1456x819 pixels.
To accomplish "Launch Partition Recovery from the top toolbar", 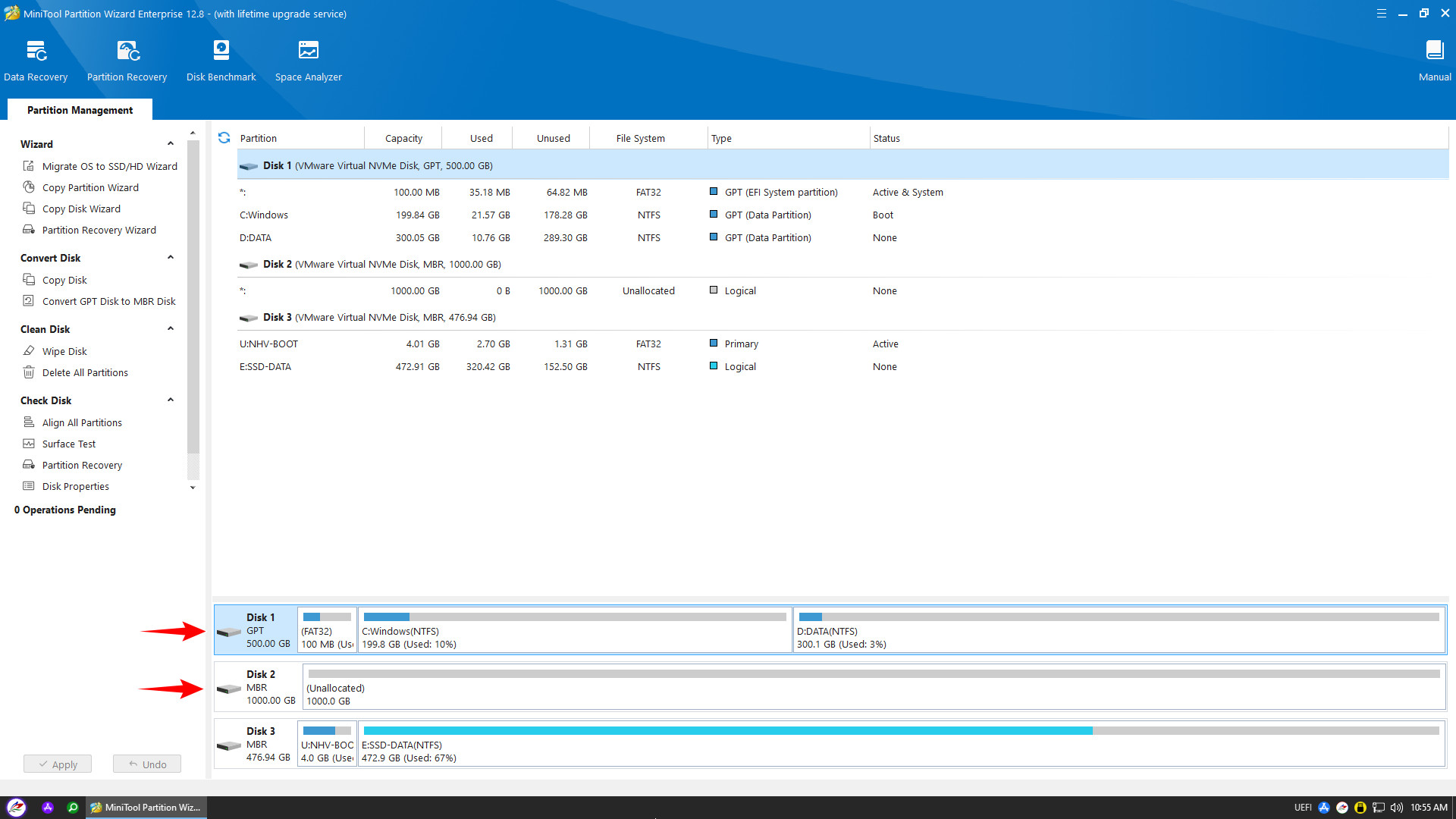I will coord(127,61).
